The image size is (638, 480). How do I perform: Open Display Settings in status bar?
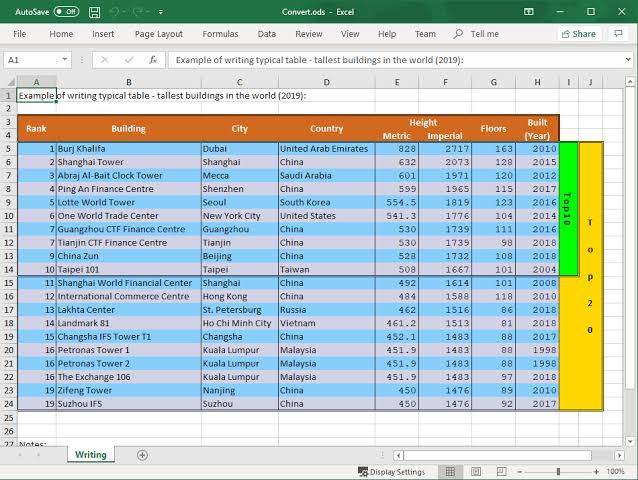pos(391,472)
